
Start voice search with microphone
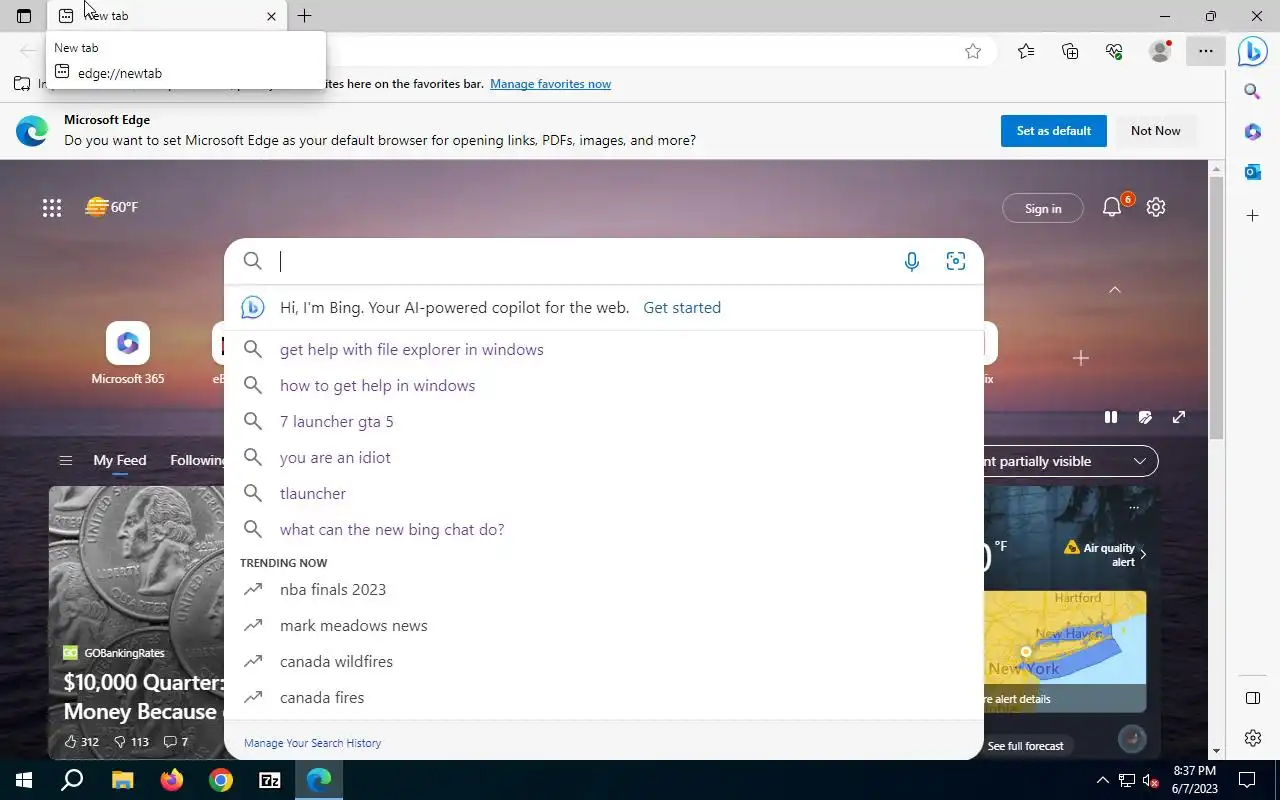point(912,261)
